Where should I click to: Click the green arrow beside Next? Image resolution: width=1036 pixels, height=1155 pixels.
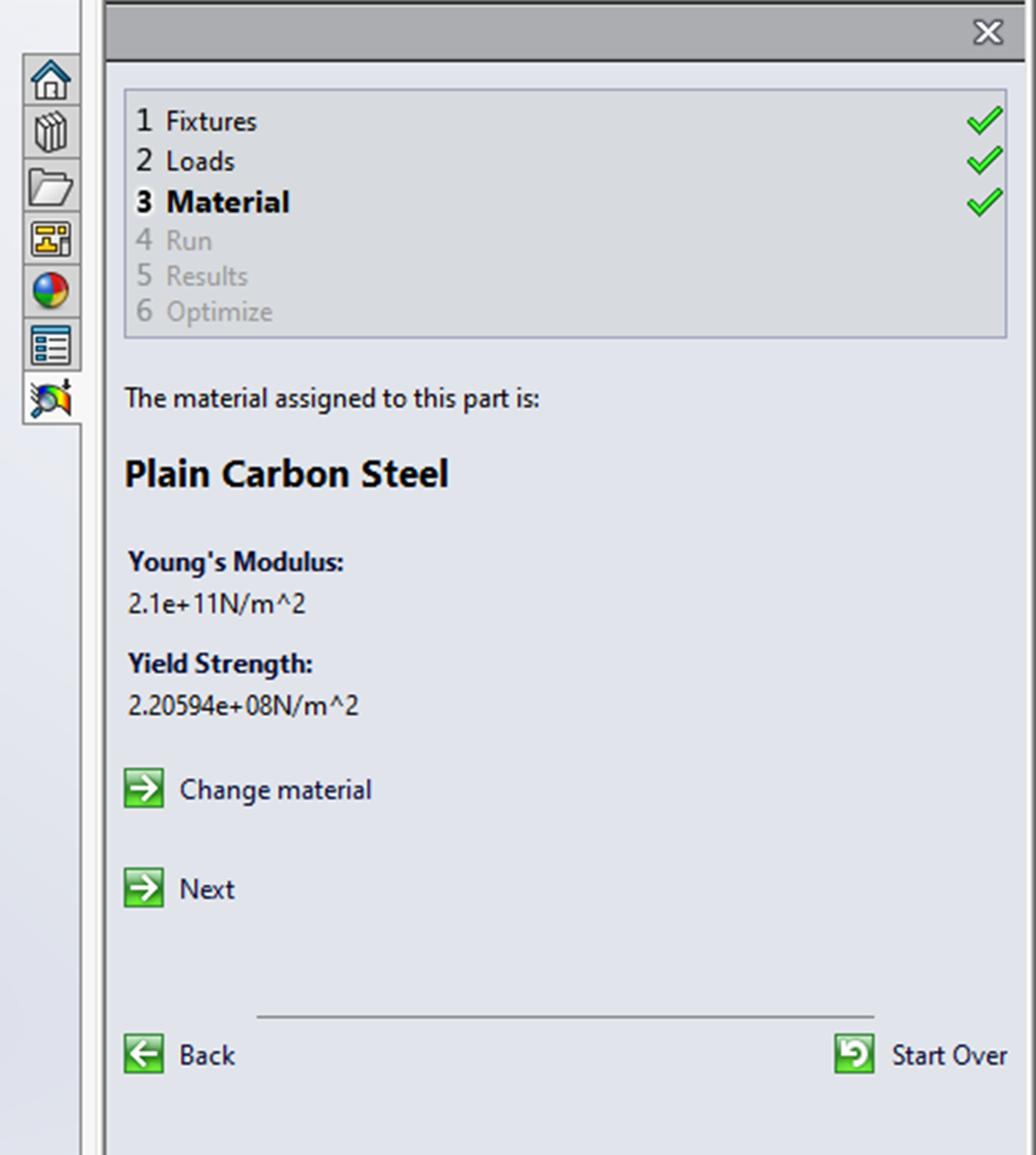pos(143,888)
